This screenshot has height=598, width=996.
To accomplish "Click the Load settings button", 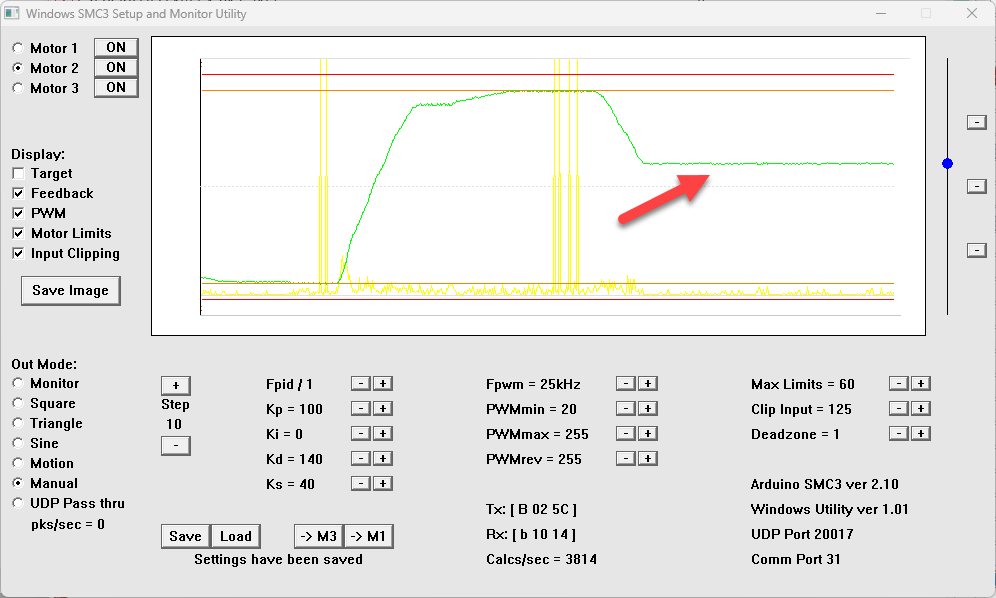I will tap(236, 537).
